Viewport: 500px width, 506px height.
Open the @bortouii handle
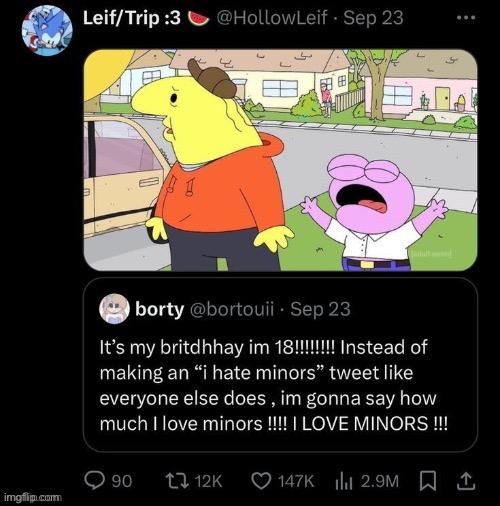click(x=232, y=309)
